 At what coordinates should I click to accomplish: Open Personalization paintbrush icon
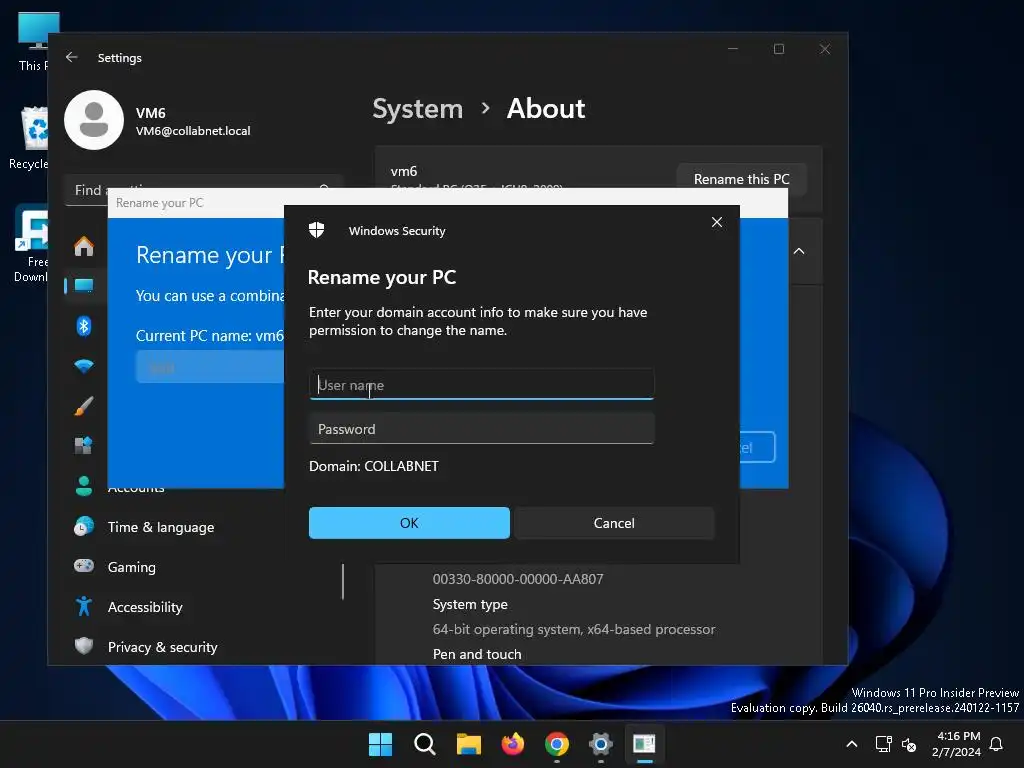pos(84,406)
